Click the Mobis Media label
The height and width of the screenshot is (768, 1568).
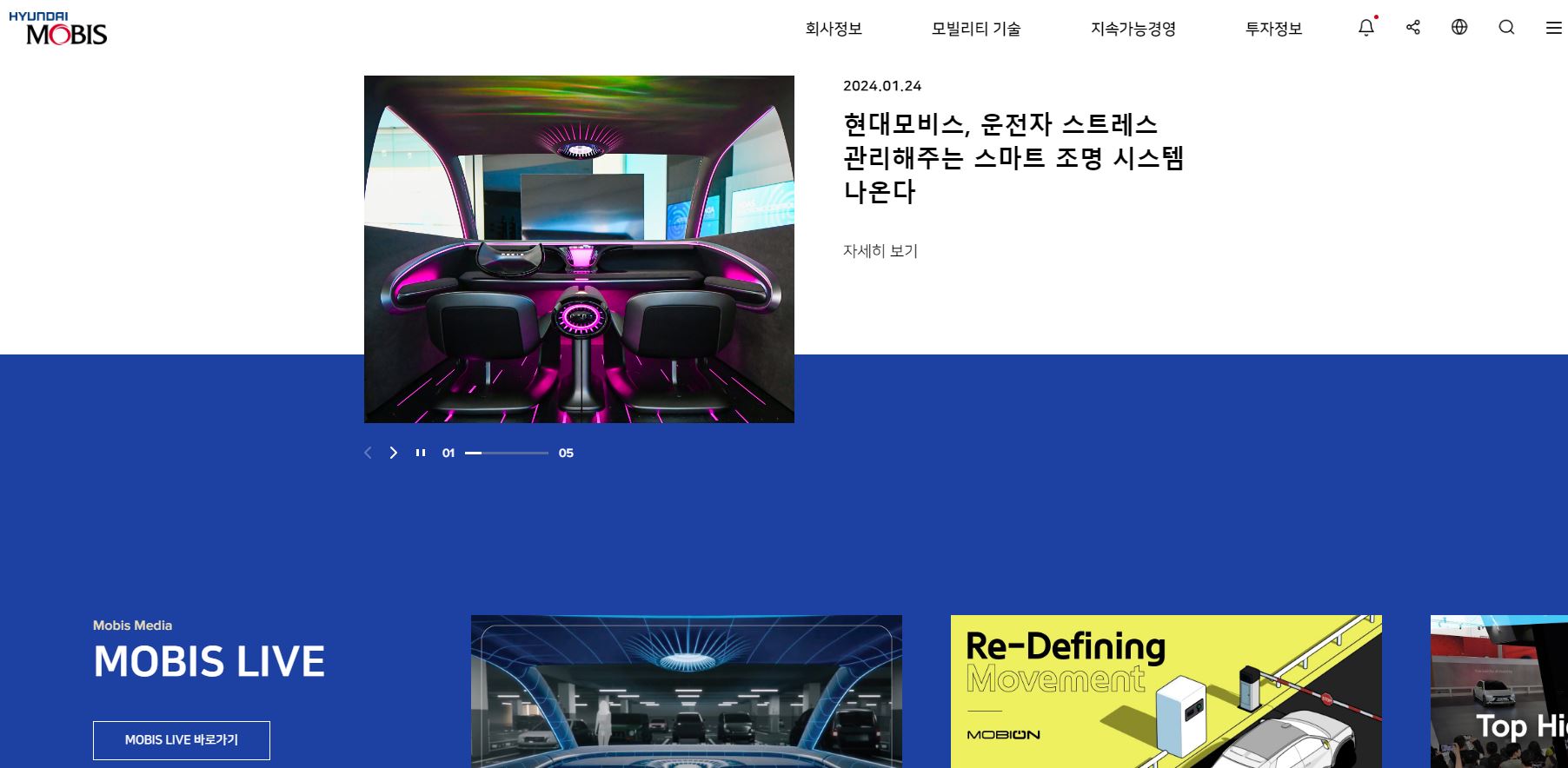[x=132, y=626]
